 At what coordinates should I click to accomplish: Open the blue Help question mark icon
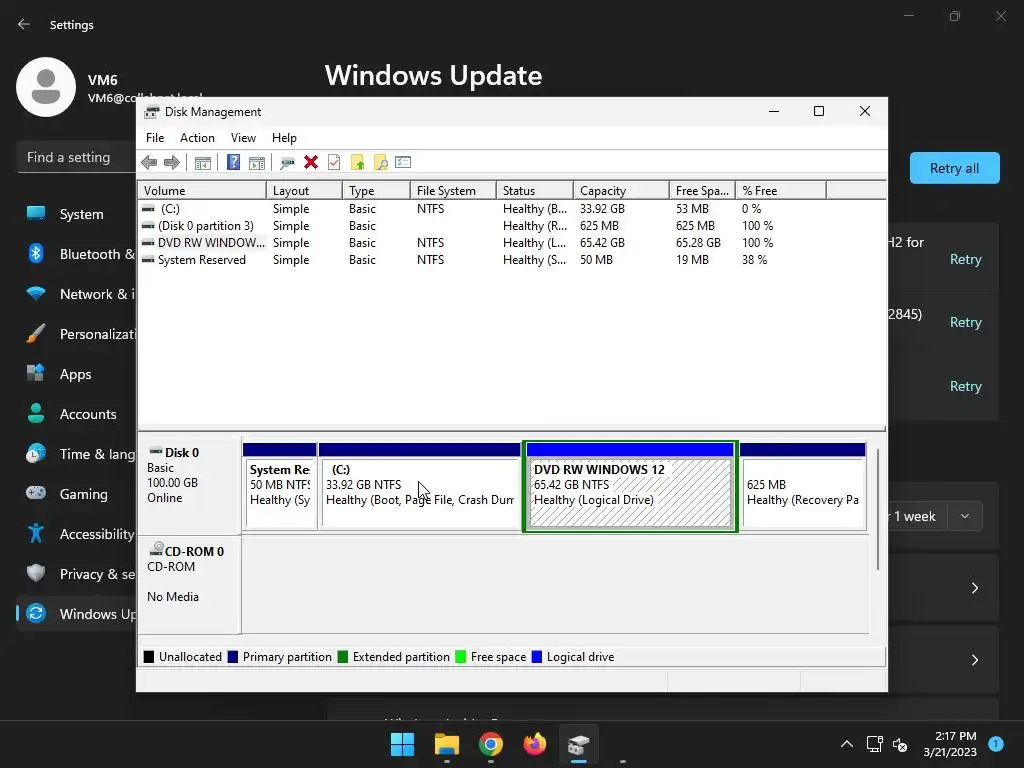point(233,163)
